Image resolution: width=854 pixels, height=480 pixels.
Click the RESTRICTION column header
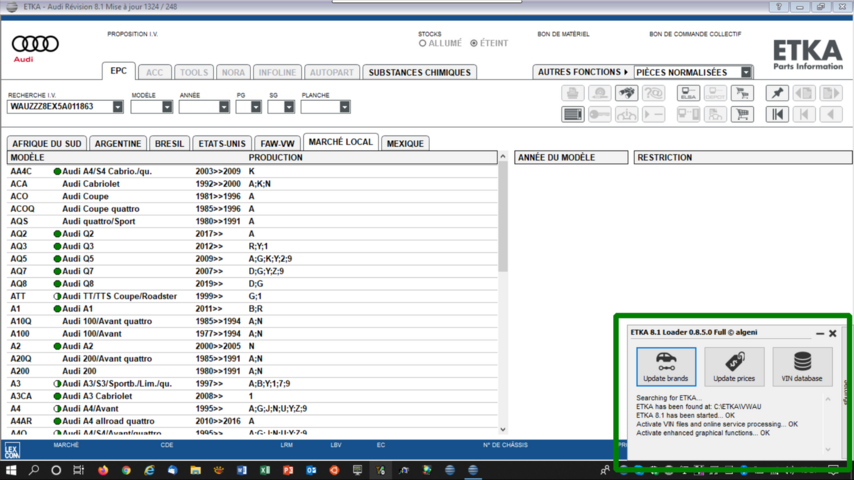[x=743, y=157]
